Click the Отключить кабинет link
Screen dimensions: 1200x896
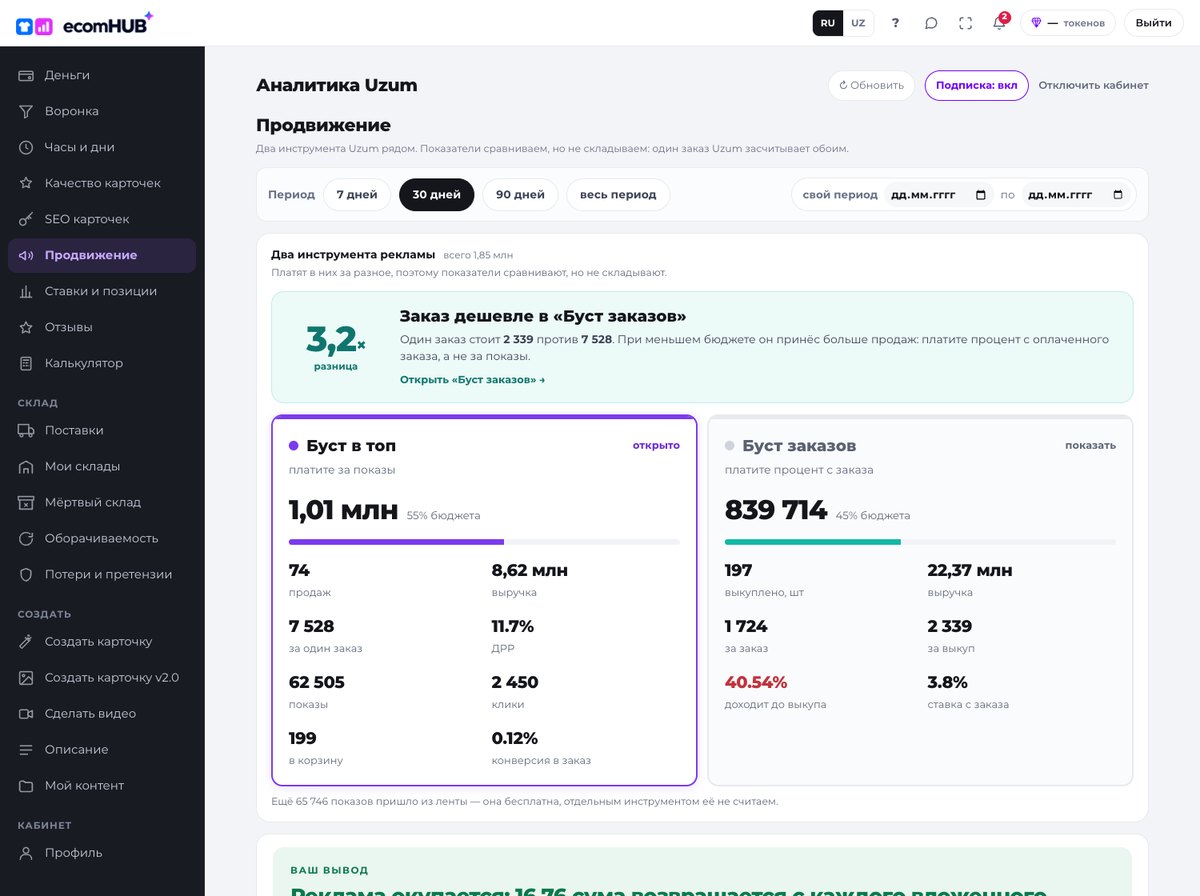click(x=1093, y=85)
